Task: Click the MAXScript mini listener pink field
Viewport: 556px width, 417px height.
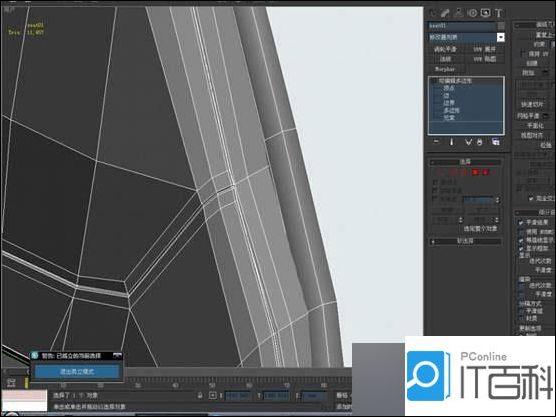Action: 23,395
